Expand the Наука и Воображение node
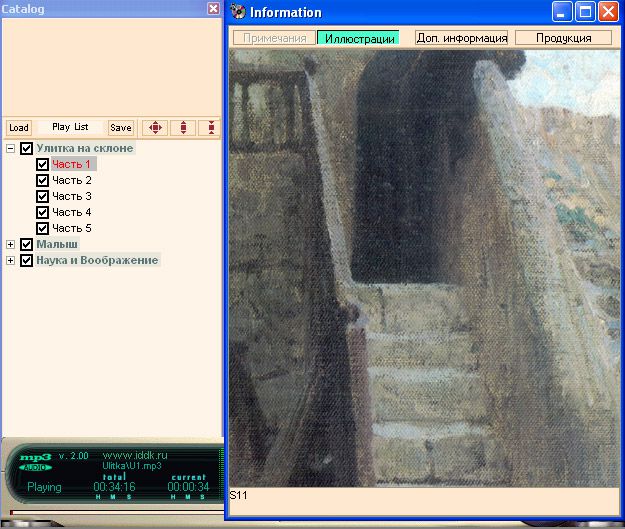 pos(11,260)
